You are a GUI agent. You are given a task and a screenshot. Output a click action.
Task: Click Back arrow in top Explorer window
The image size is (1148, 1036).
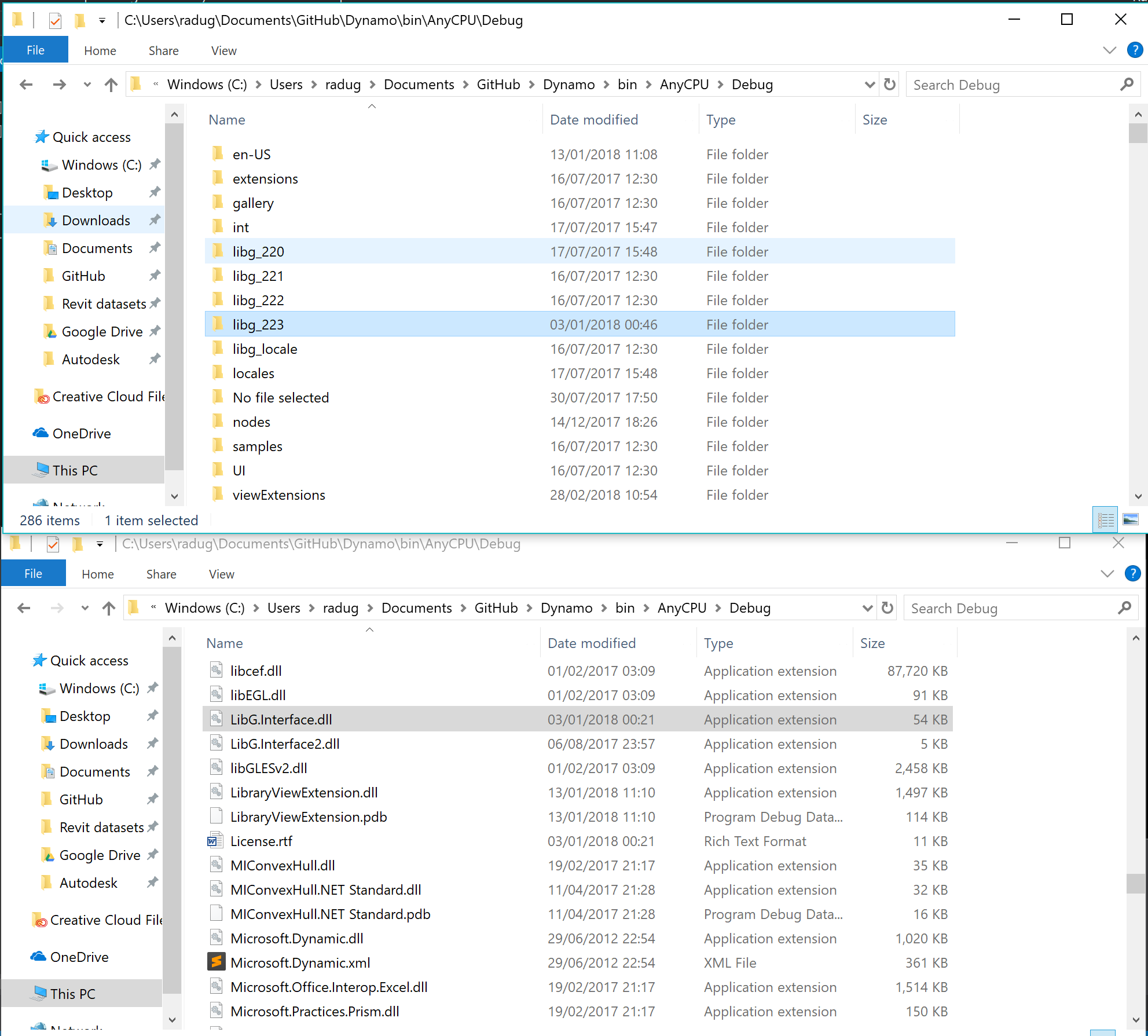(x=26, y=85)
